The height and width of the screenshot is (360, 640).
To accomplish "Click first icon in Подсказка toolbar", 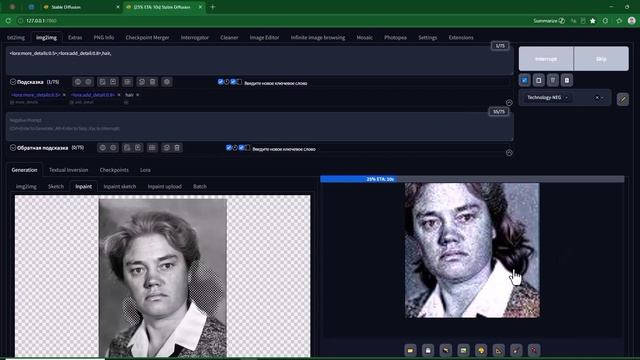I will coord(78,82).
